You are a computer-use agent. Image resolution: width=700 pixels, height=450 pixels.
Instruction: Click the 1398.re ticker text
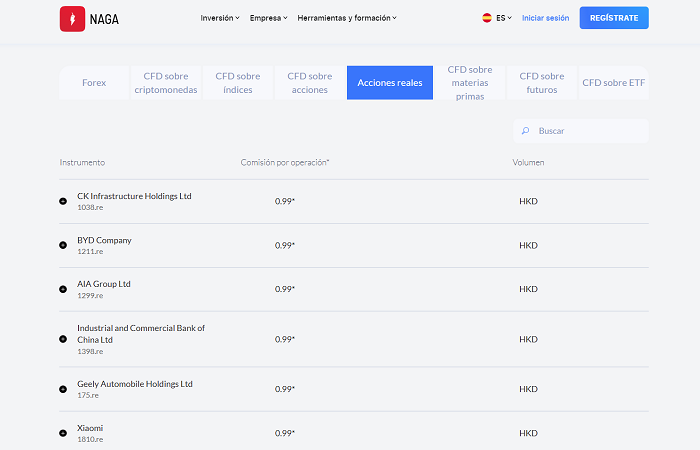(x=90, y=351)
